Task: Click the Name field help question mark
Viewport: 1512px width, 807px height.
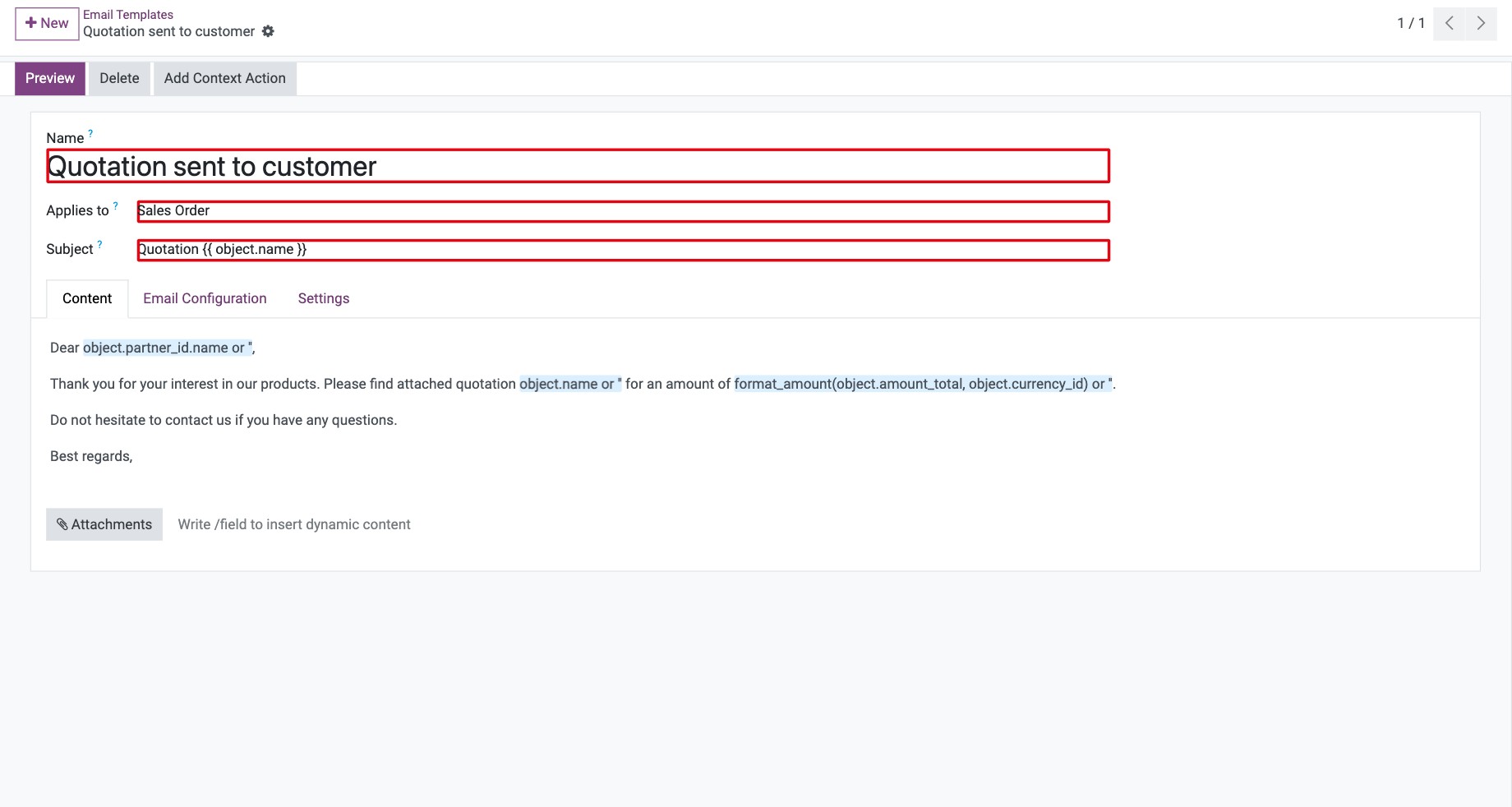Action: click(90, 133)
